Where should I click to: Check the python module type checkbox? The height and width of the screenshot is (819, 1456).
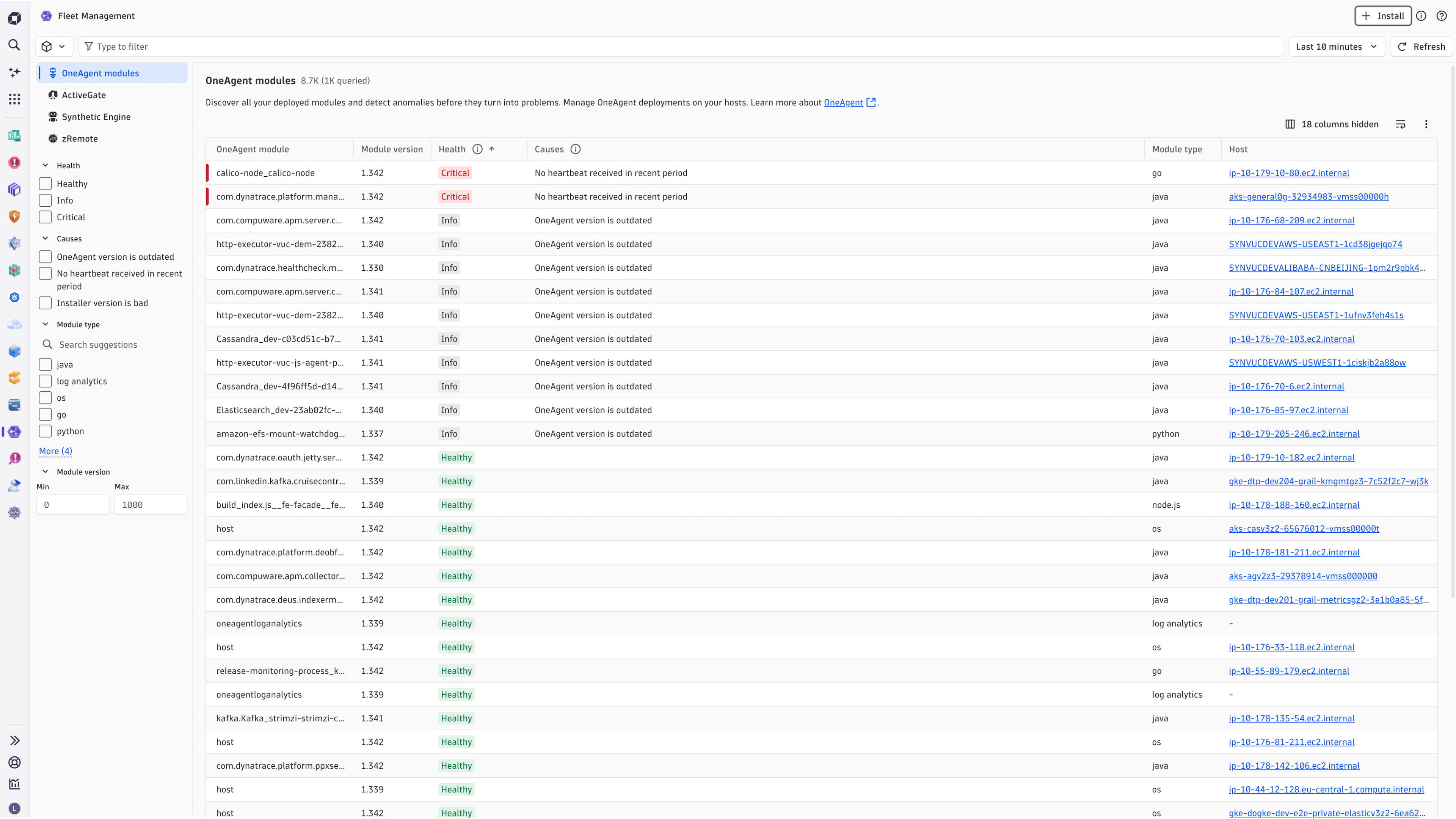45,431
